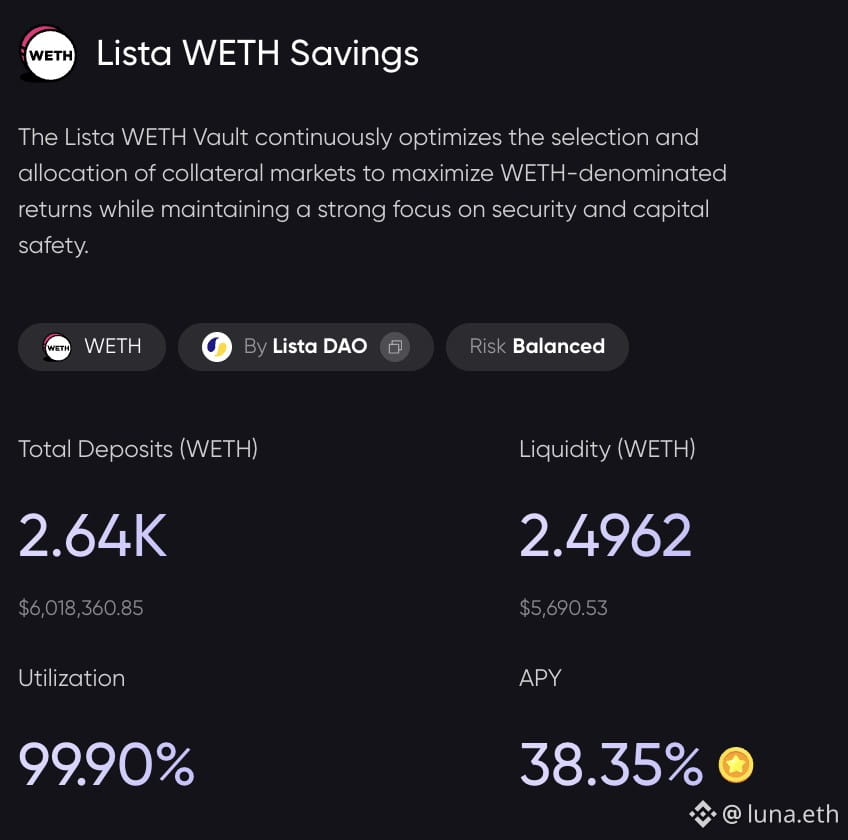Click the Lista DAO logo icon
The width and height of the screenshot is (848, 840).
(216, 347)
